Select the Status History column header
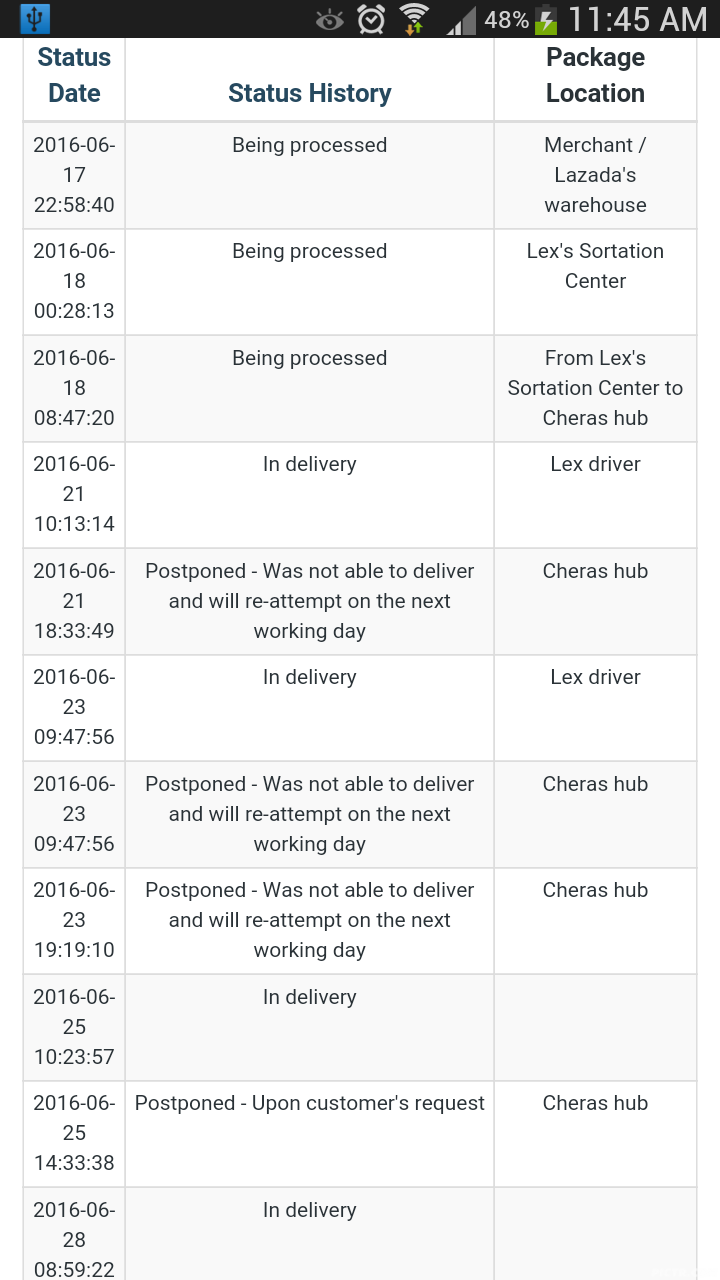The image size is (720, 1280). click(x=309, y=93)
